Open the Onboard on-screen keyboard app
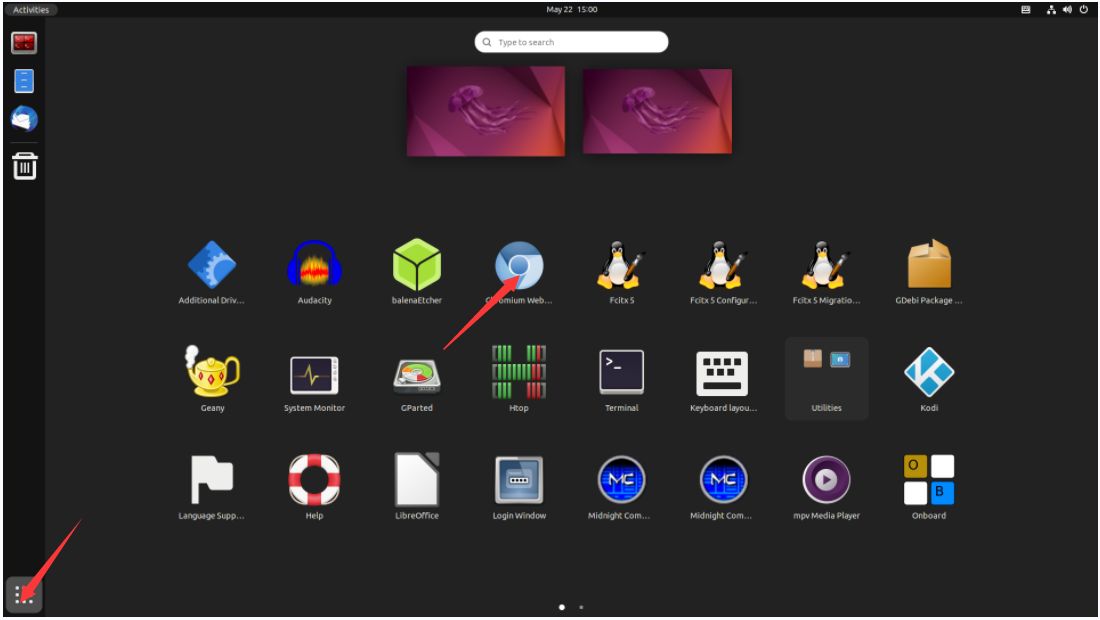Screen dimensions: 1100x620 click(x=928, y=481)
